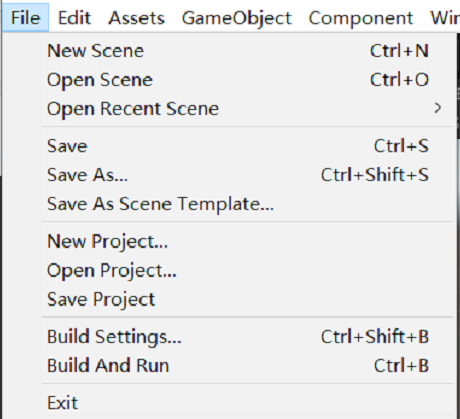Open the GameObject menu
This screenshot has height=419, width=460.
pyautogui.click(x=237, y=18)
